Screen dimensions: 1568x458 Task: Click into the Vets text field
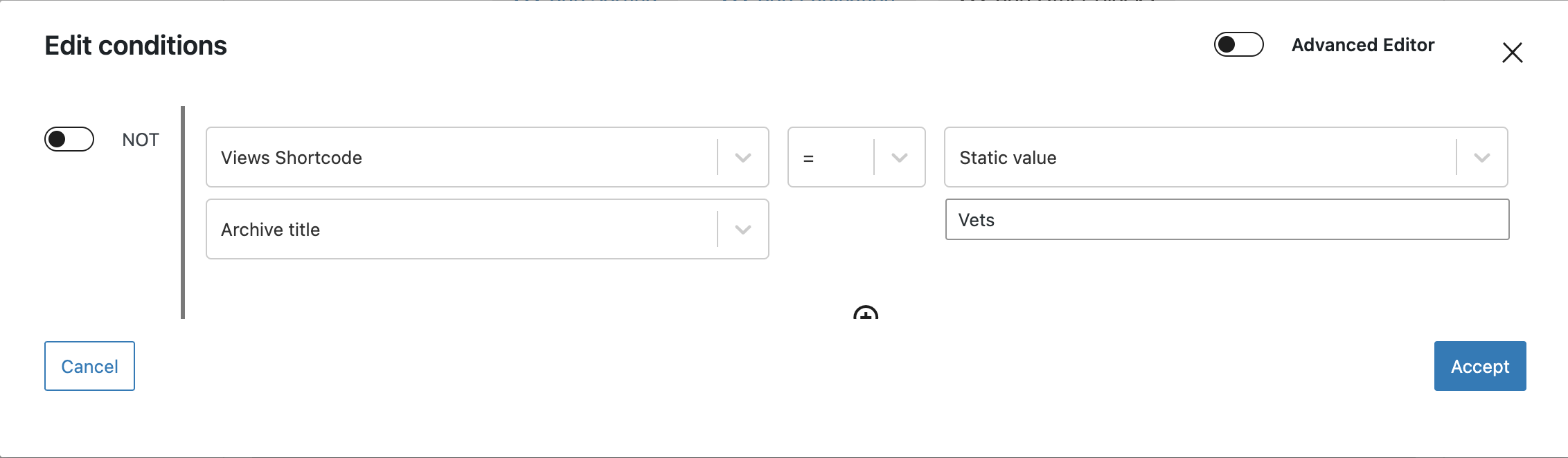[x=1227, y=219]
